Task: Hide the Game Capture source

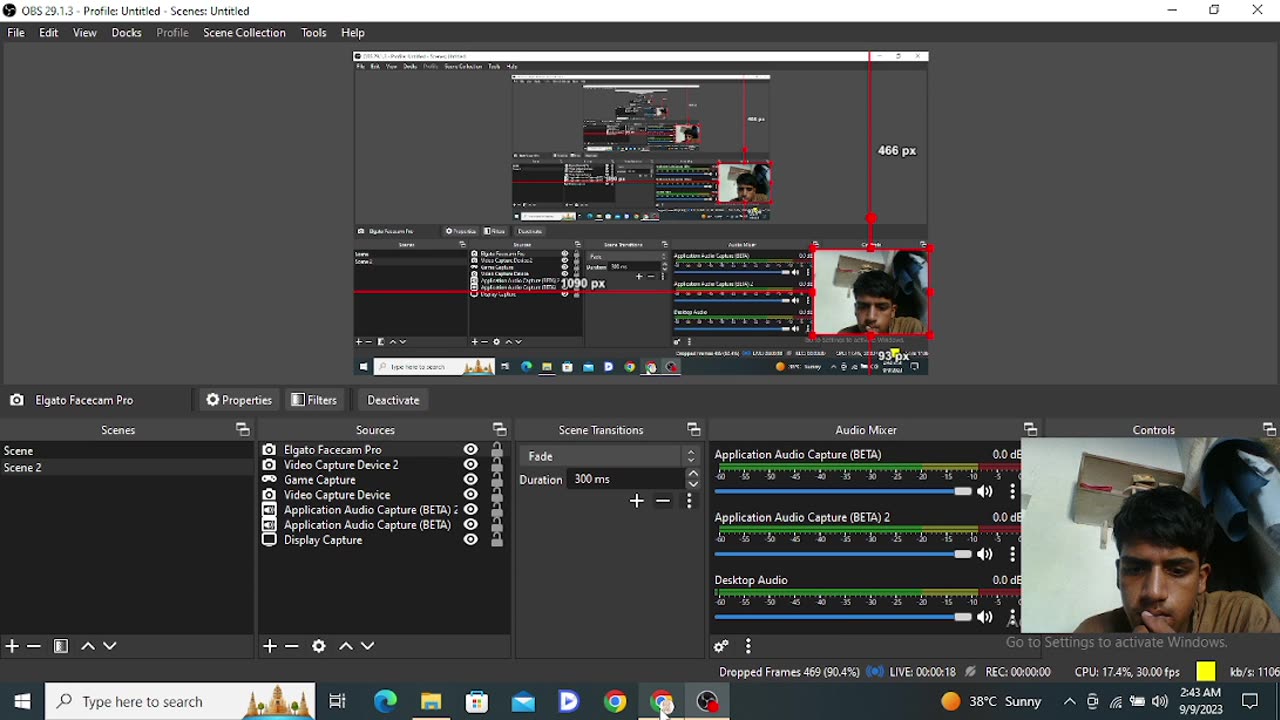Action: 470,480
